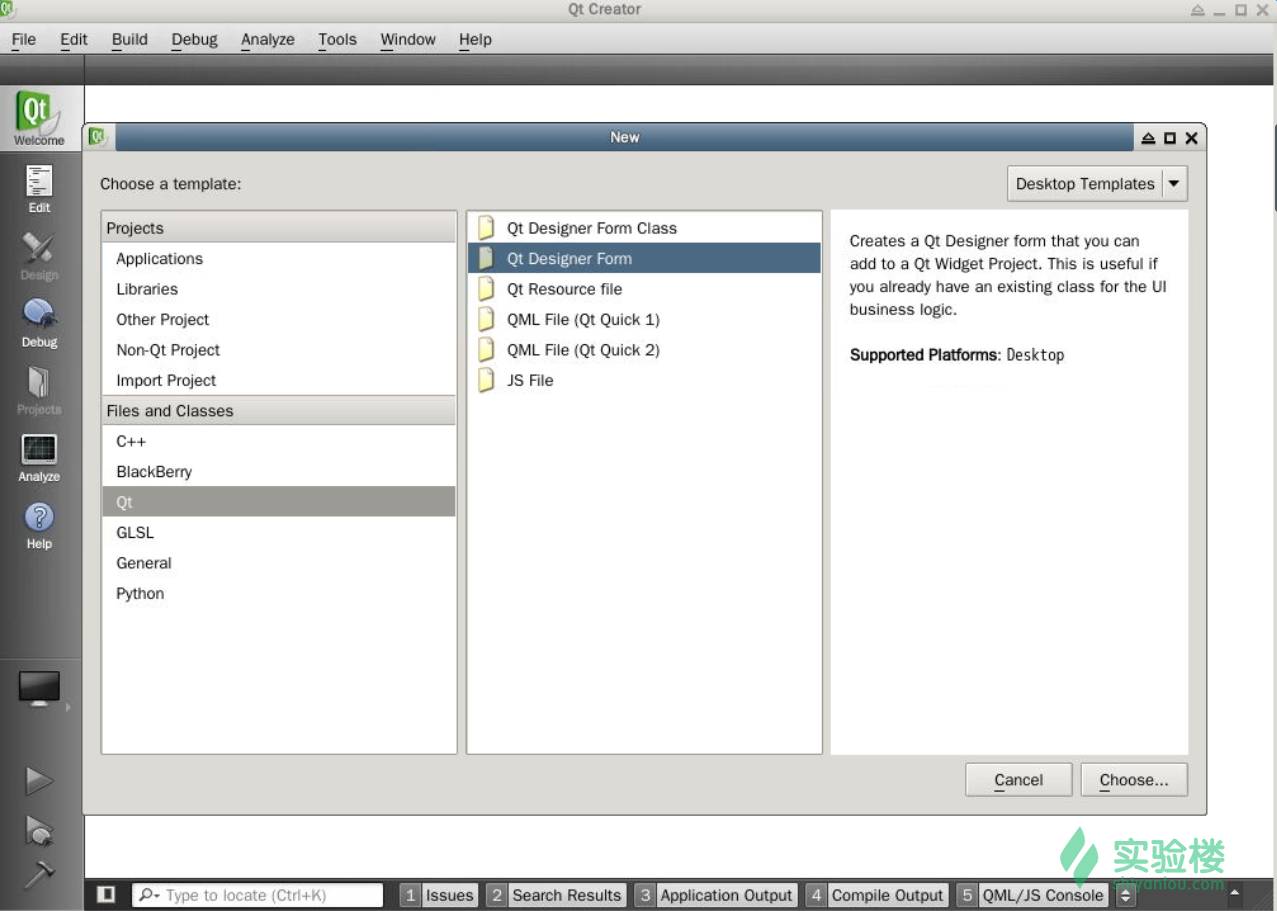Image resolution: width=1277 pixels, height=911 pixels.
Task: Show the Application Output pane
Action: coord(716,895)
